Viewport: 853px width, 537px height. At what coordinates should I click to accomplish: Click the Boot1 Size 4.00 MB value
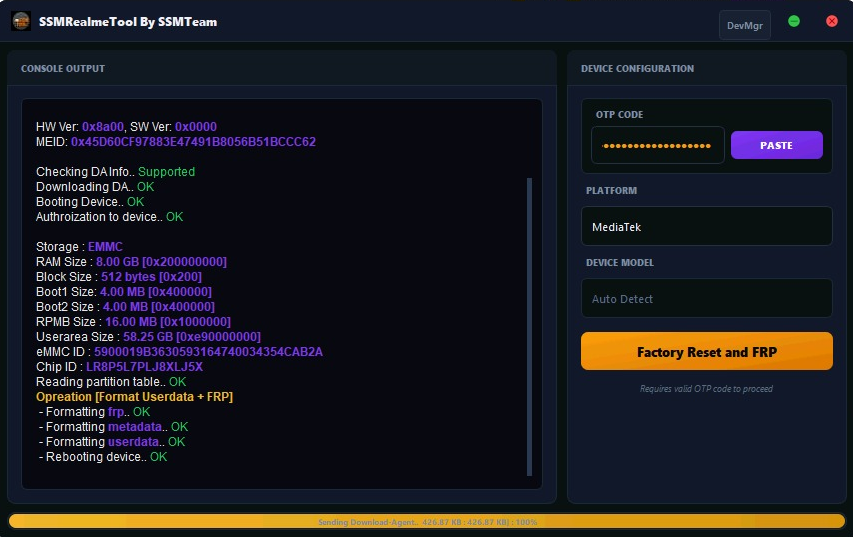click(x=156, y=292)
